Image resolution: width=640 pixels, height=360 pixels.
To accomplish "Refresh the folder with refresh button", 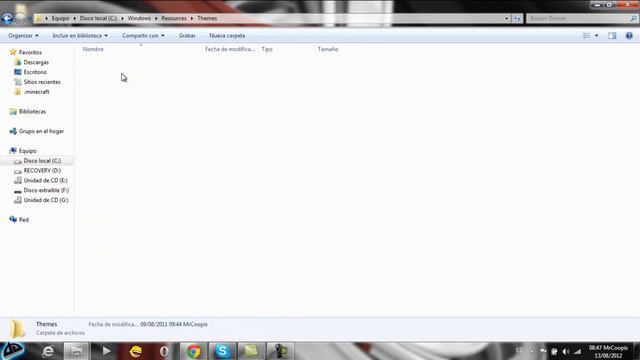I will click(x=517, y=18).
